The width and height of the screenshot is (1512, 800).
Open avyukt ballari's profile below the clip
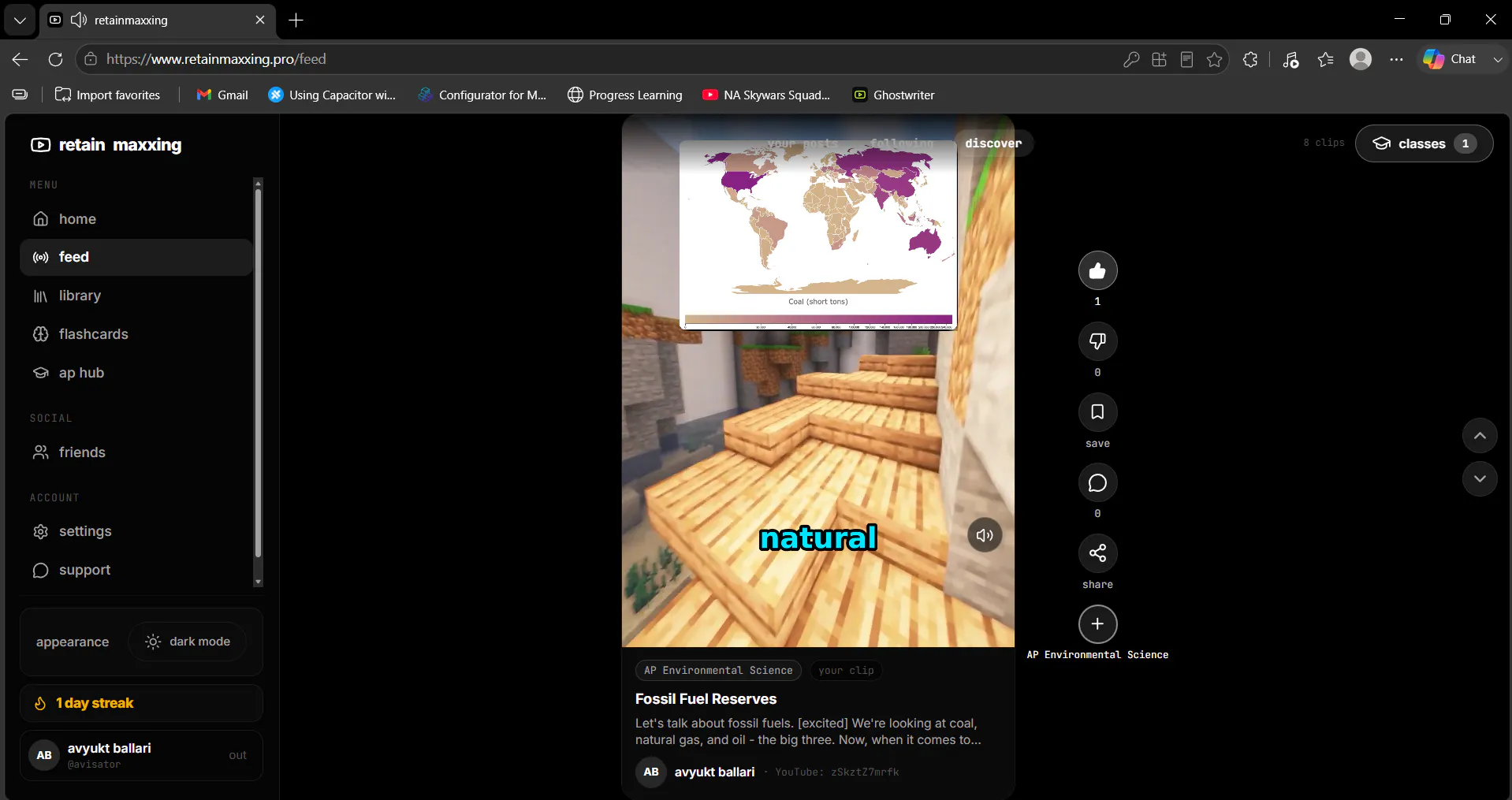714,772
